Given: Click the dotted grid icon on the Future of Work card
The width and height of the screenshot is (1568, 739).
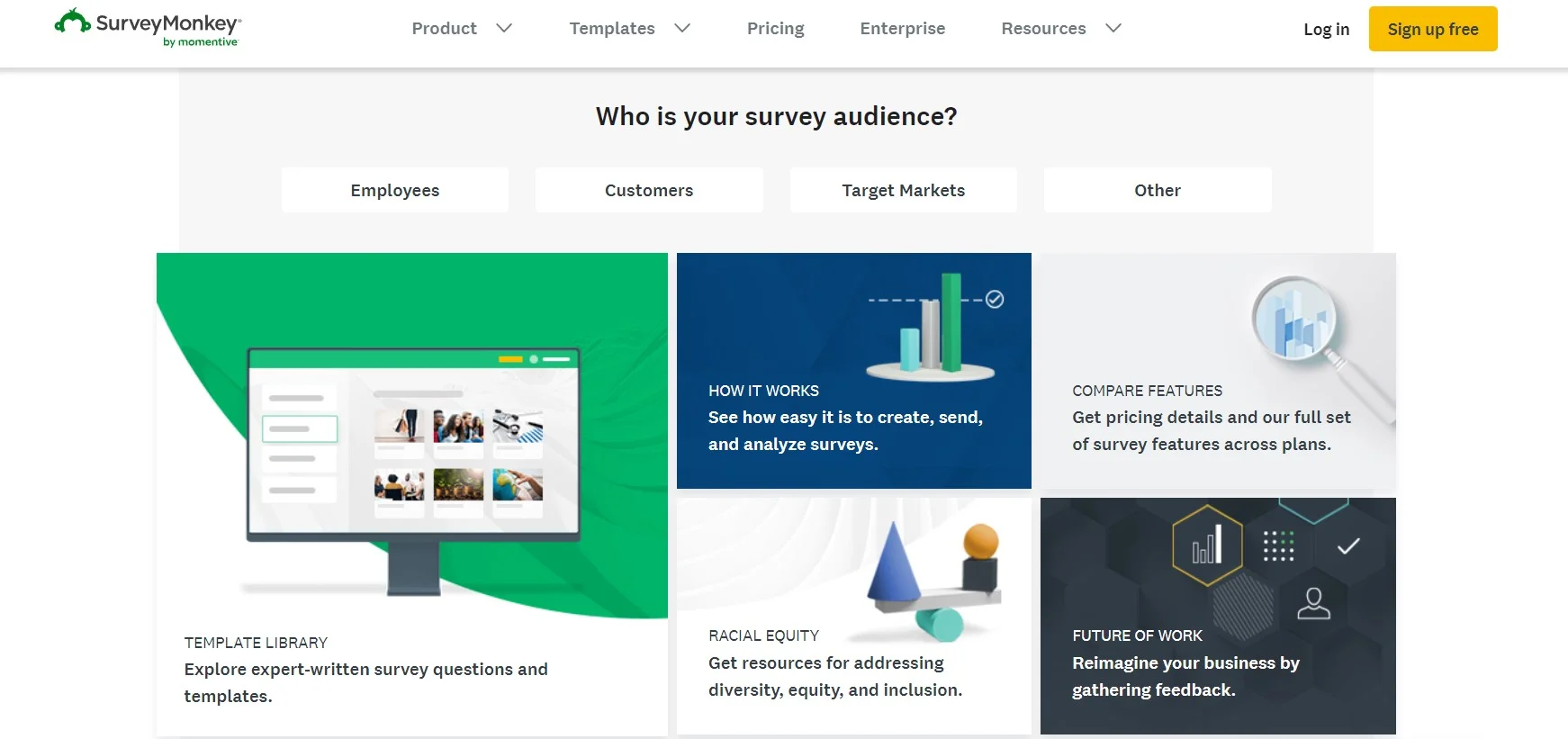Looking at the screenshot, I should 1278,545.
